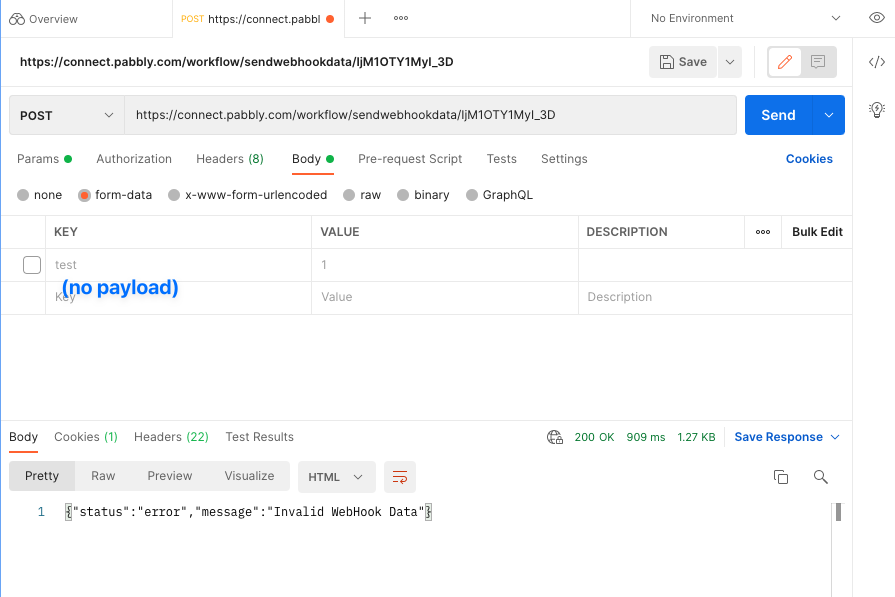Image resolution: width=895 pixels, height=597 pixels.
Task: Copy the response with copy icon
Action: 780,477
